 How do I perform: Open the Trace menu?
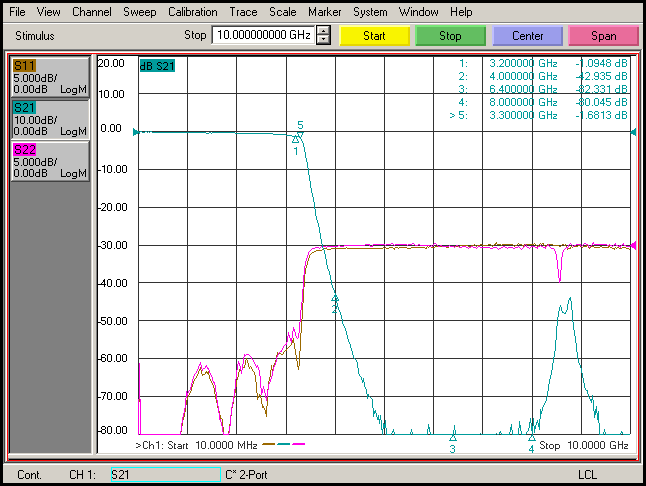point(243,12)
